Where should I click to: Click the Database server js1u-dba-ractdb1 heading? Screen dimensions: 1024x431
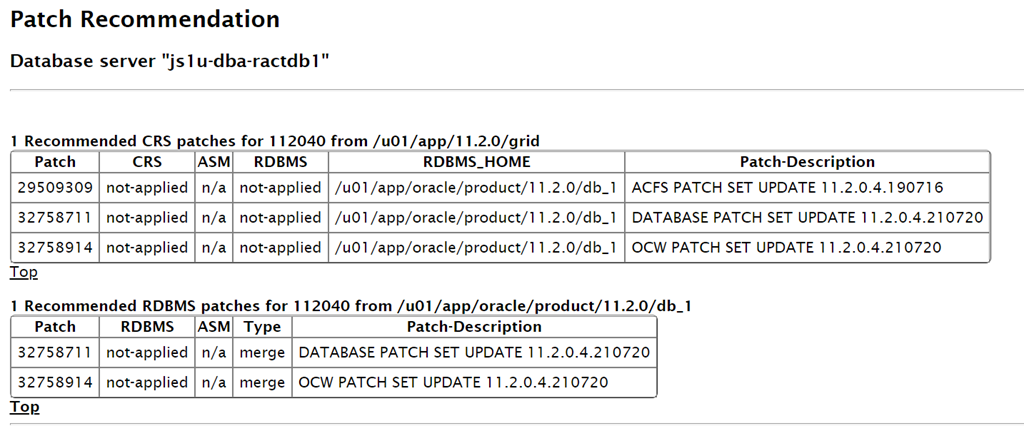point(170,62)
